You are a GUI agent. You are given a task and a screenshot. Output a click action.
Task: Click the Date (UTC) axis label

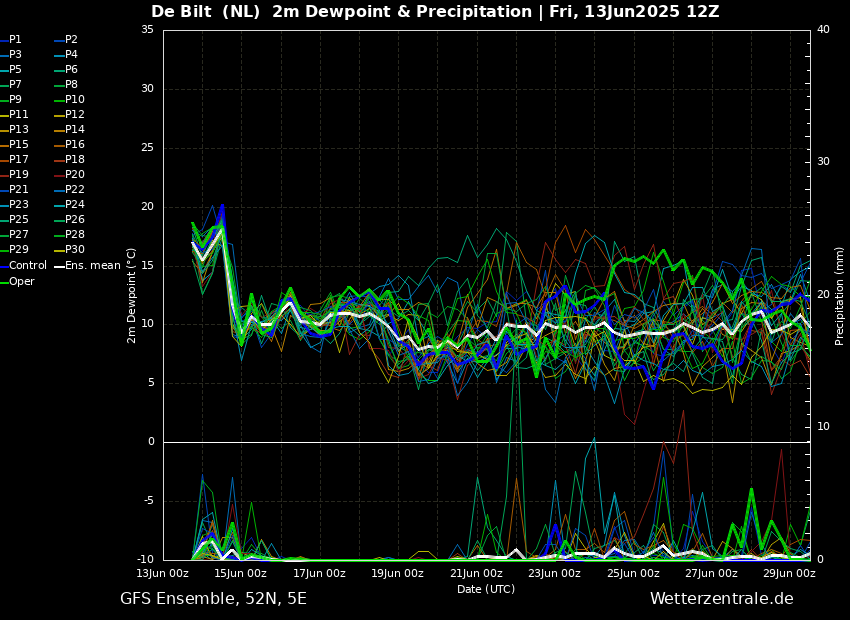[x=486, y=590]
